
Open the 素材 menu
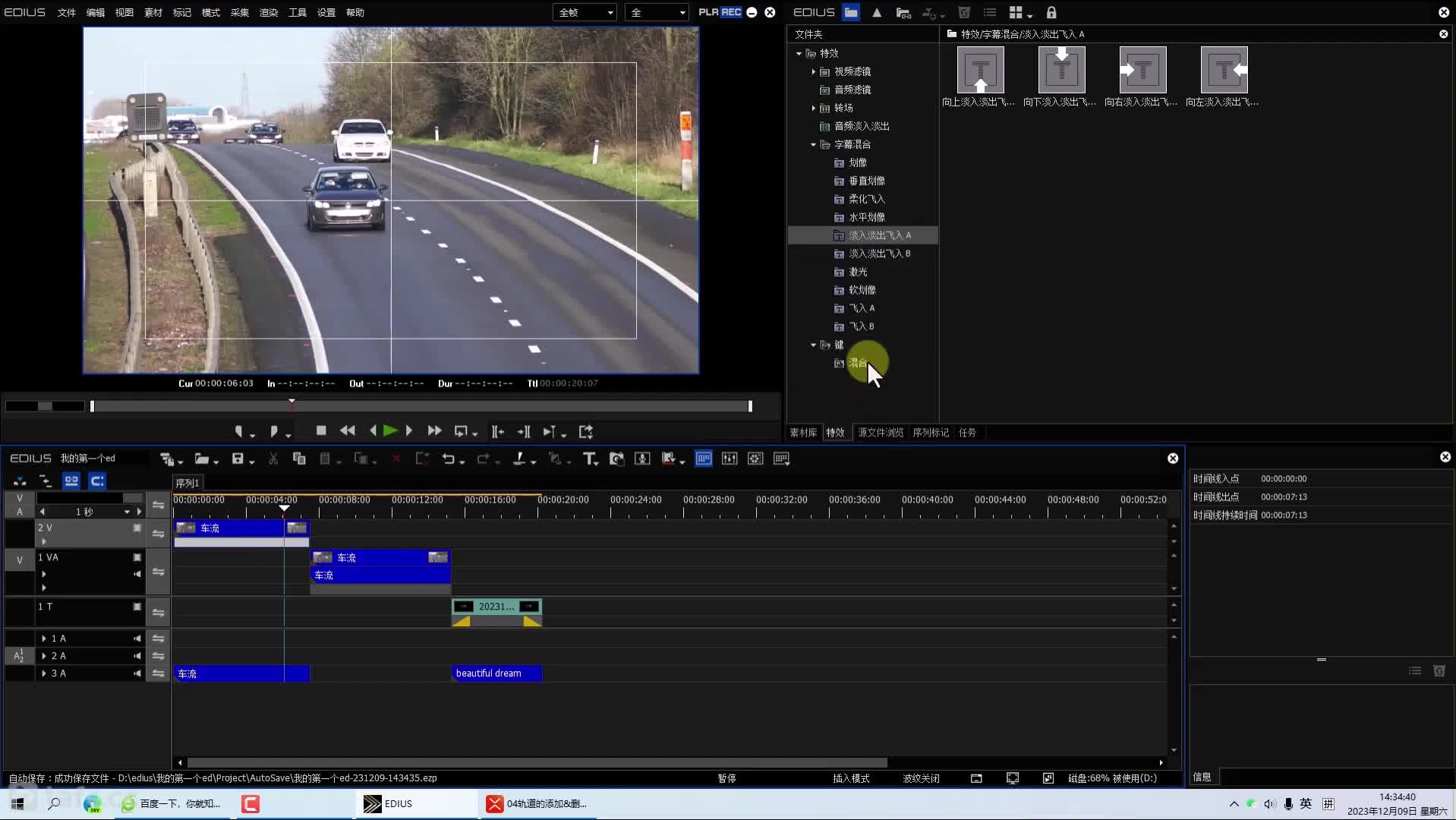point(153,12)
